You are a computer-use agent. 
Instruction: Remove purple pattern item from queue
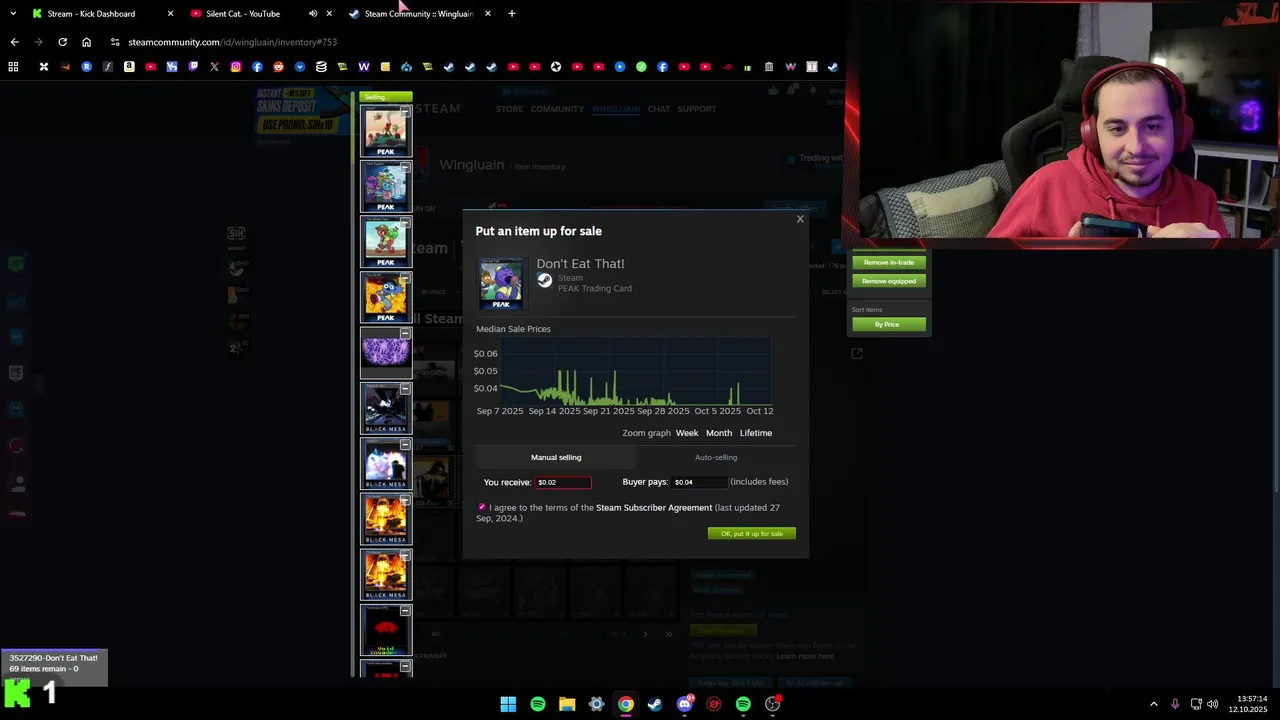click(405, 333)
